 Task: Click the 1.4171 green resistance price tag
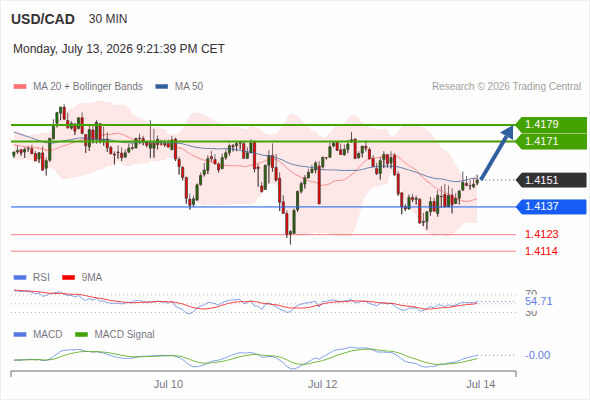(551, 141)
